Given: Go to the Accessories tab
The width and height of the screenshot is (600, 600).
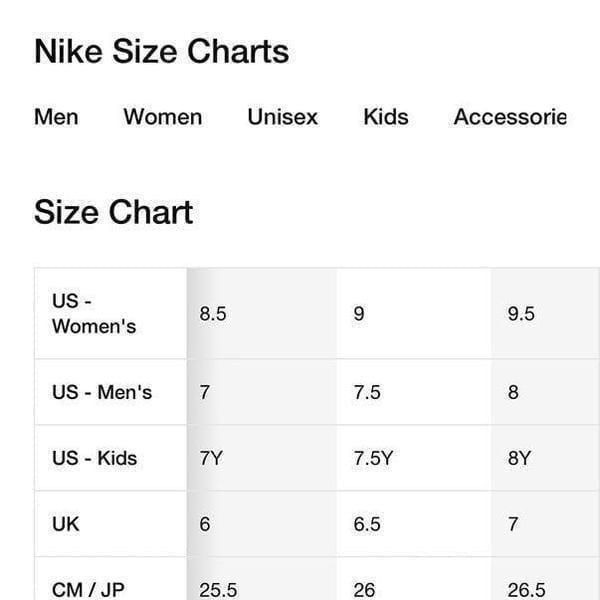Looking at the screenshot, I should tap(510, 117).
